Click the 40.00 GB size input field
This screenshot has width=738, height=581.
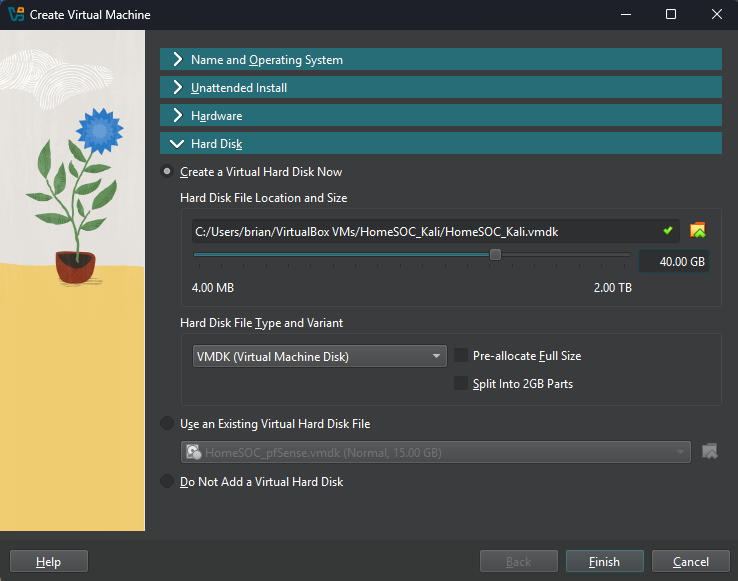tap(672, 262)
